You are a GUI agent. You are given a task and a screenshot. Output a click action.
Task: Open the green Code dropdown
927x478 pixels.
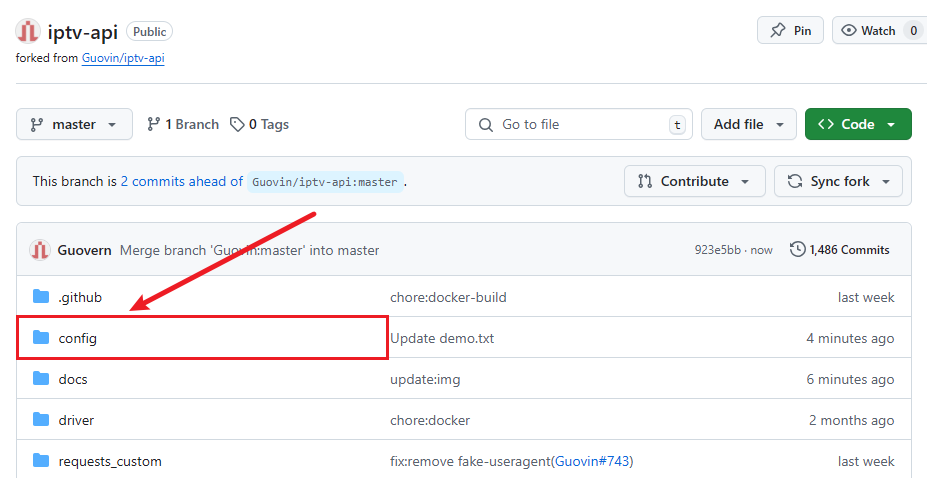[x=857, y=124]
